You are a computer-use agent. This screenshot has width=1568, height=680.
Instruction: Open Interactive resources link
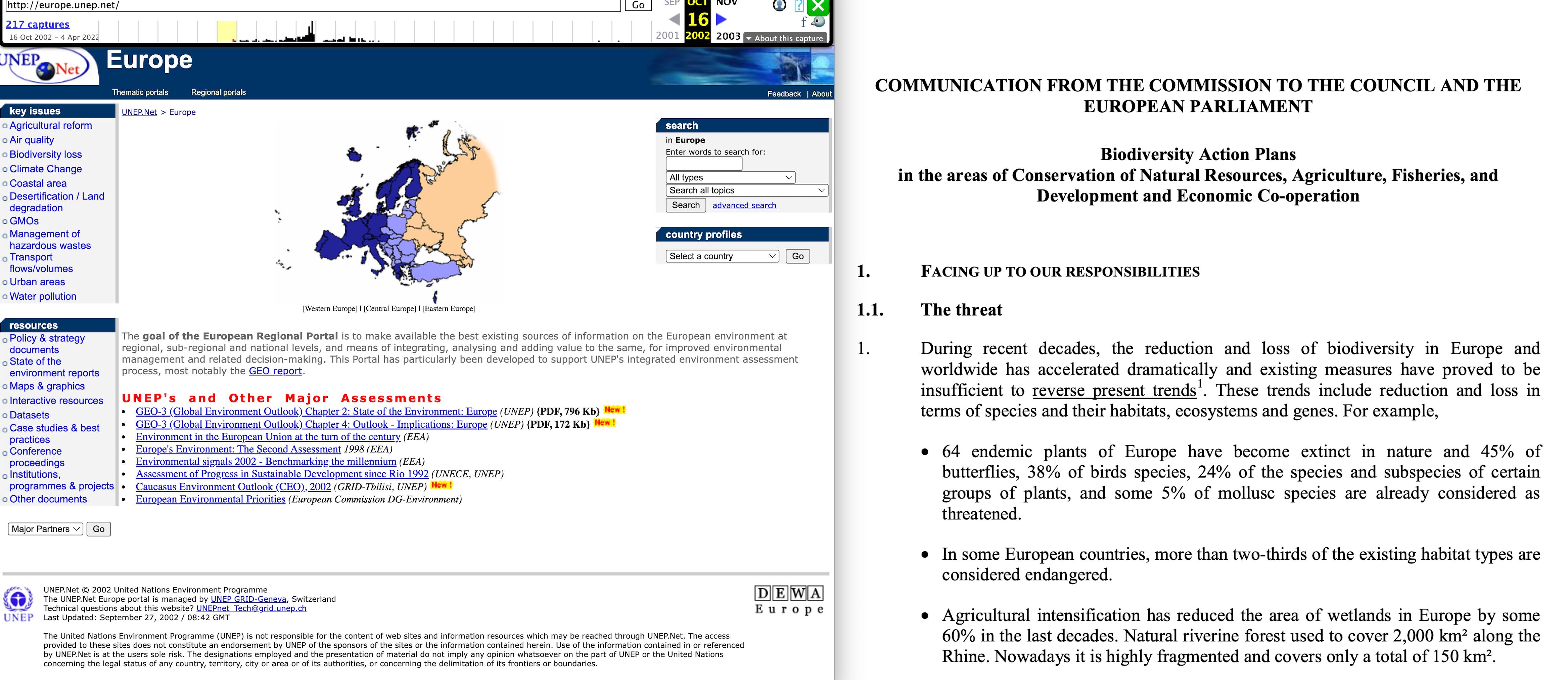pyautogui.click(x=57, y=401)
